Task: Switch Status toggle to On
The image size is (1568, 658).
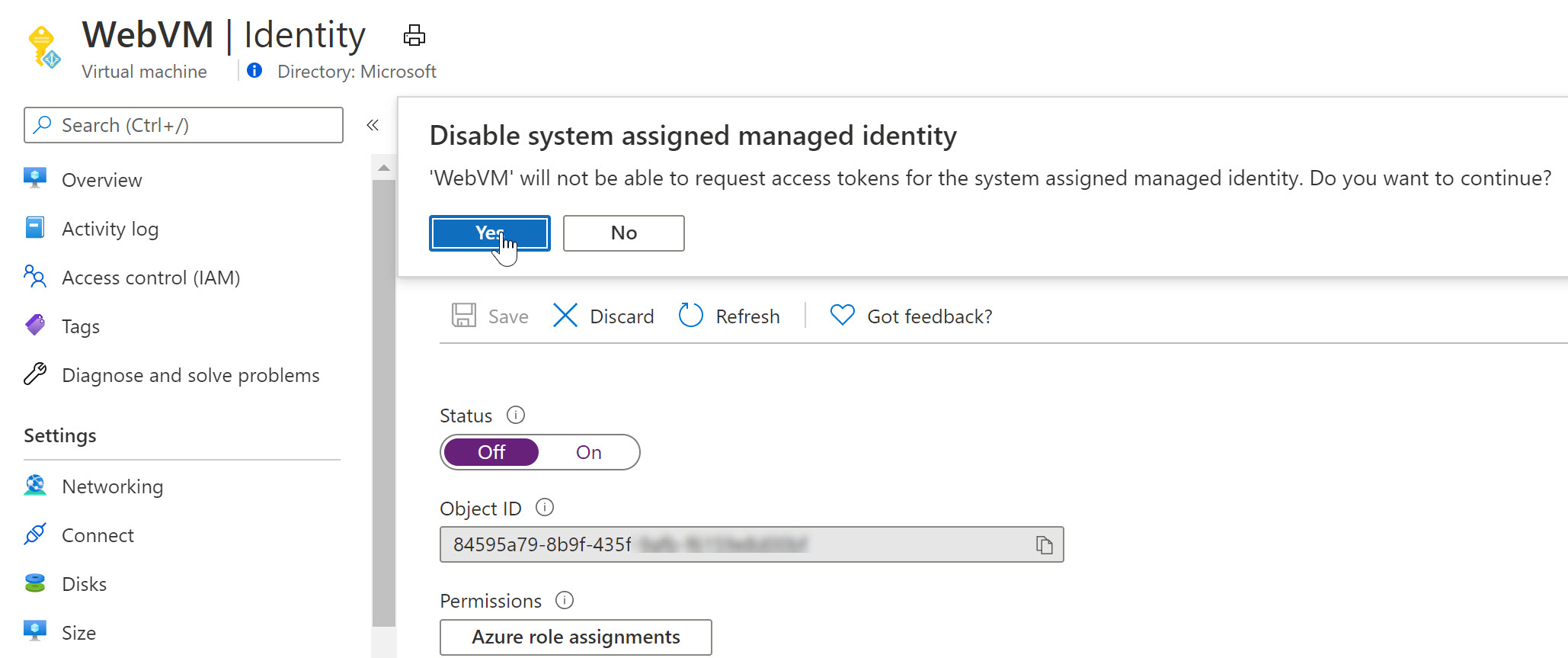Action: click(x=588, y=452)
